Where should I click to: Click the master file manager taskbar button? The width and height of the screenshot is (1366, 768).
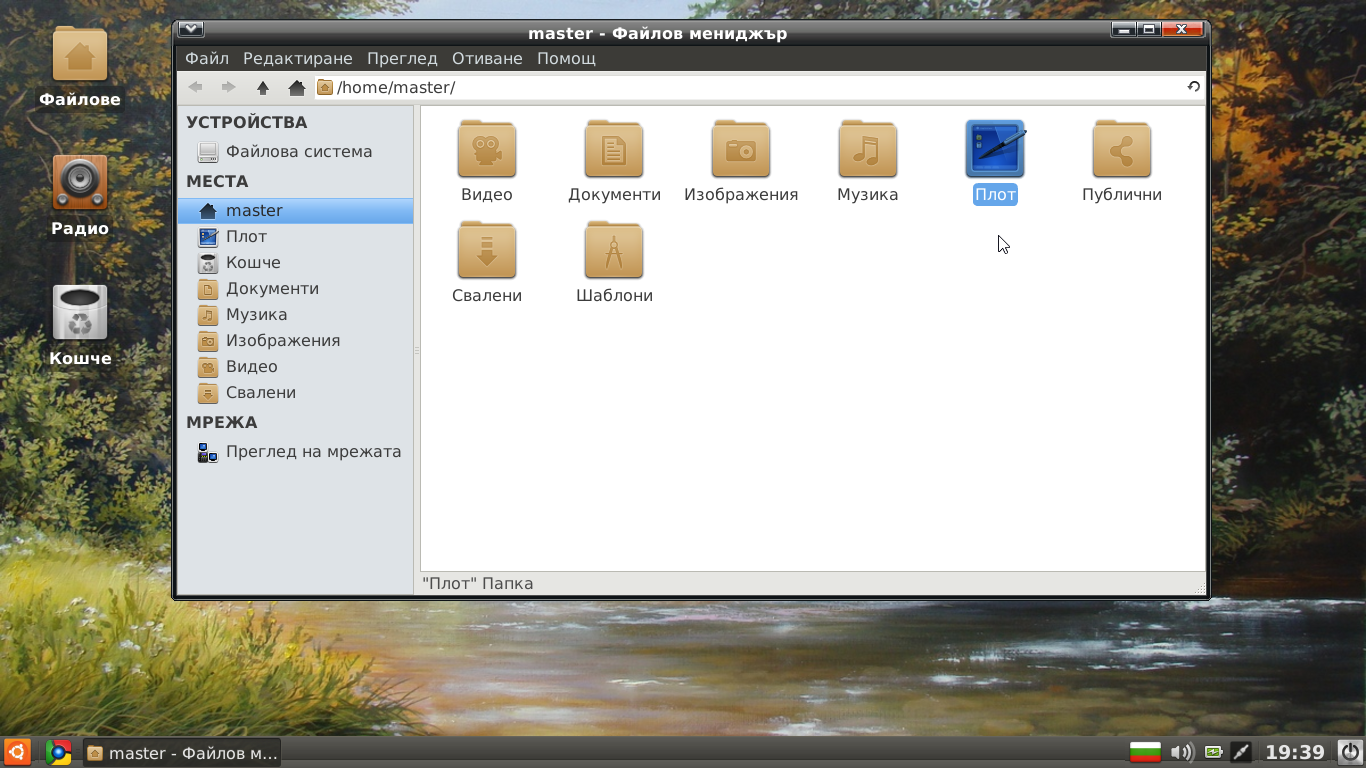pyautogui.click(x=181, y=753)
